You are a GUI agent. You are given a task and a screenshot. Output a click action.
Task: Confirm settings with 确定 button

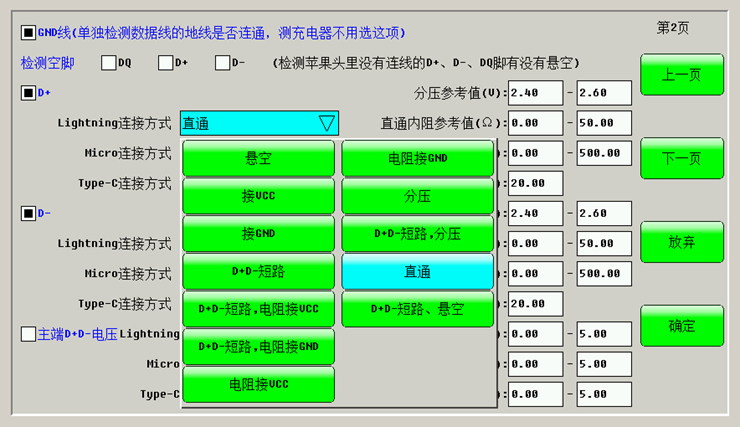[681, 326]
